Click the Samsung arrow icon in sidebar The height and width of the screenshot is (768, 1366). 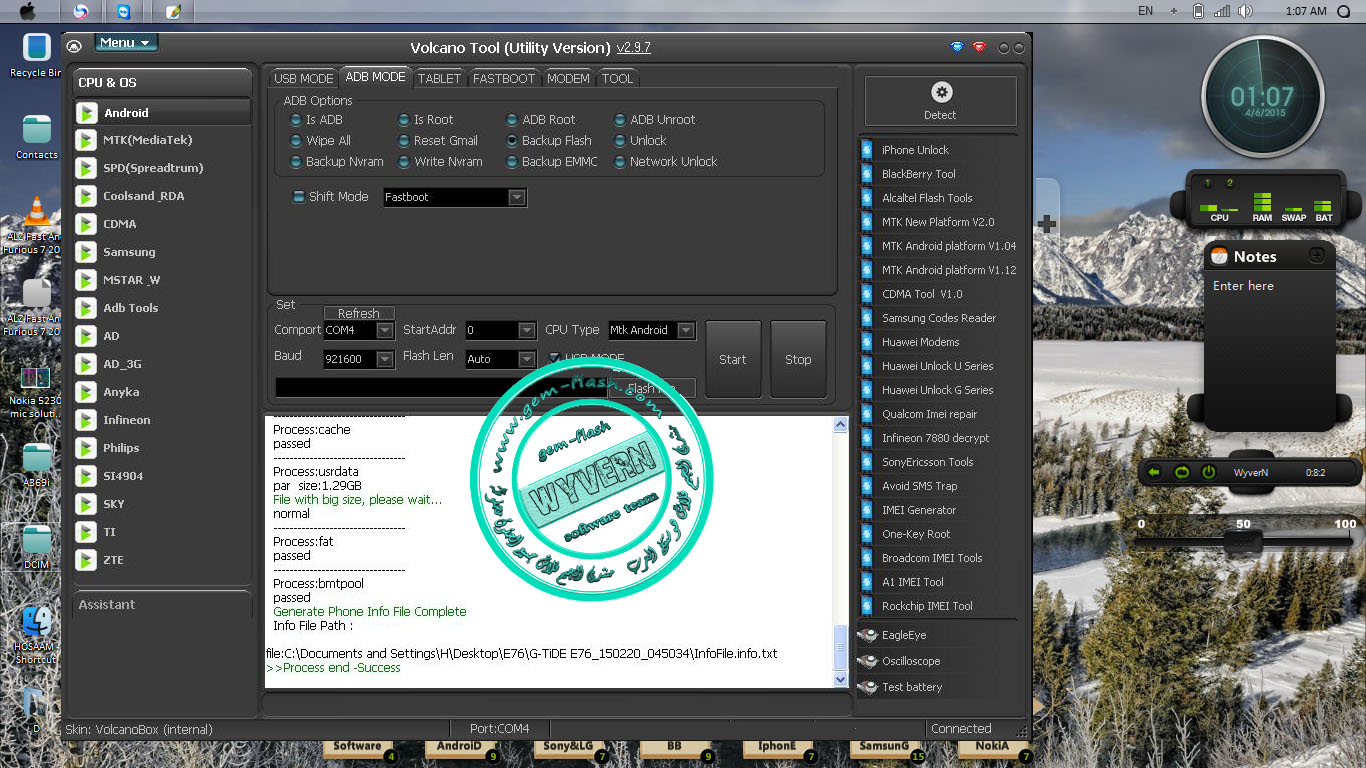pyautogui.click(x=87, y=253)
